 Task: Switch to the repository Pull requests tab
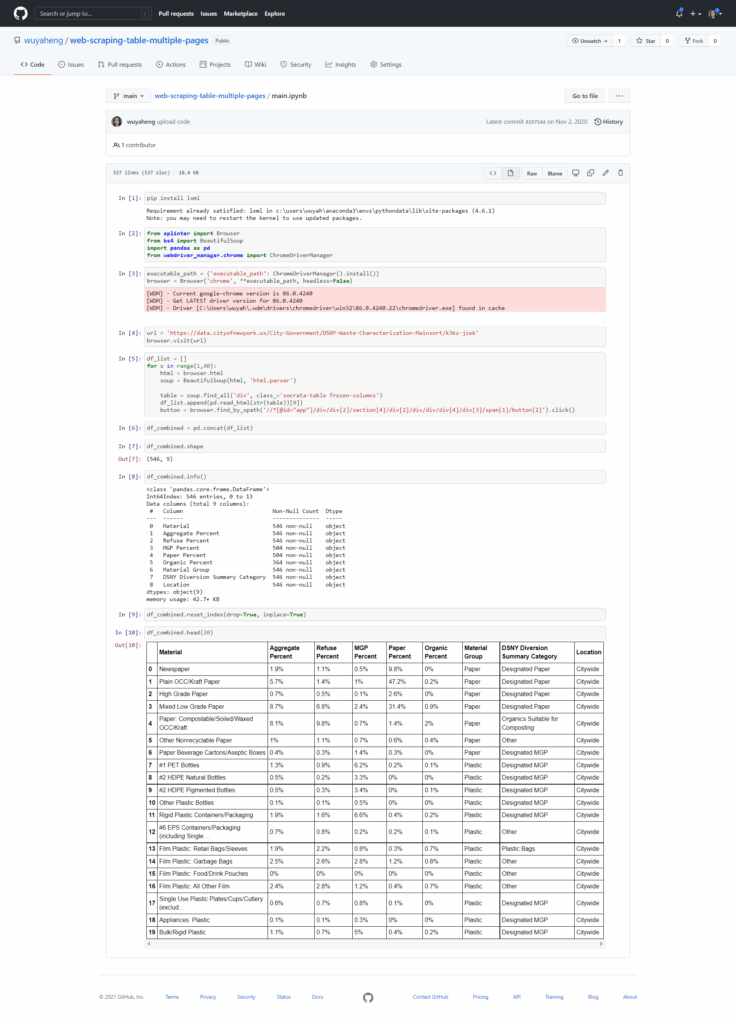click(120, 65)
